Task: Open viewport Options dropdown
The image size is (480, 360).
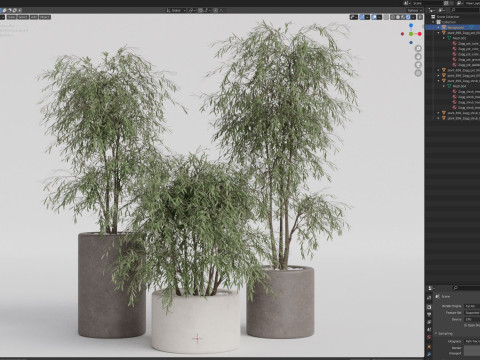Action: pyautogui.click(x=414, y=10)
